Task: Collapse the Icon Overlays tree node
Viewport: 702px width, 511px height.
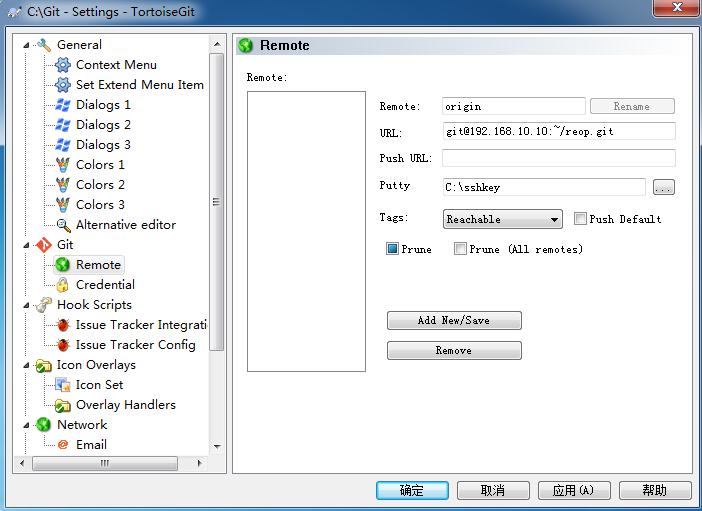Action: [x=26, y=365]
